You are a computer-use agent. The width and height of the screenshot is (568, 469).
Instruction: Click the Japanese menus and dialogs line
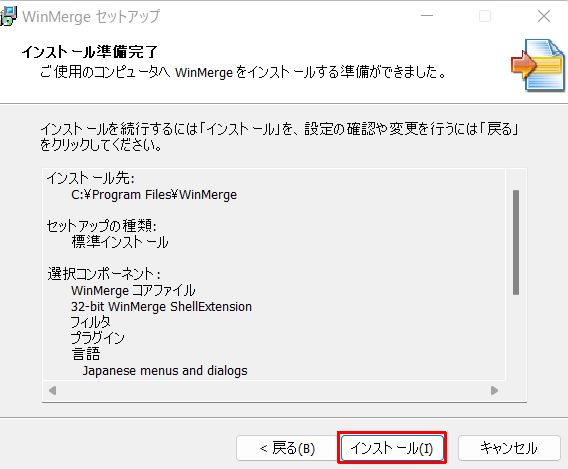165,371
